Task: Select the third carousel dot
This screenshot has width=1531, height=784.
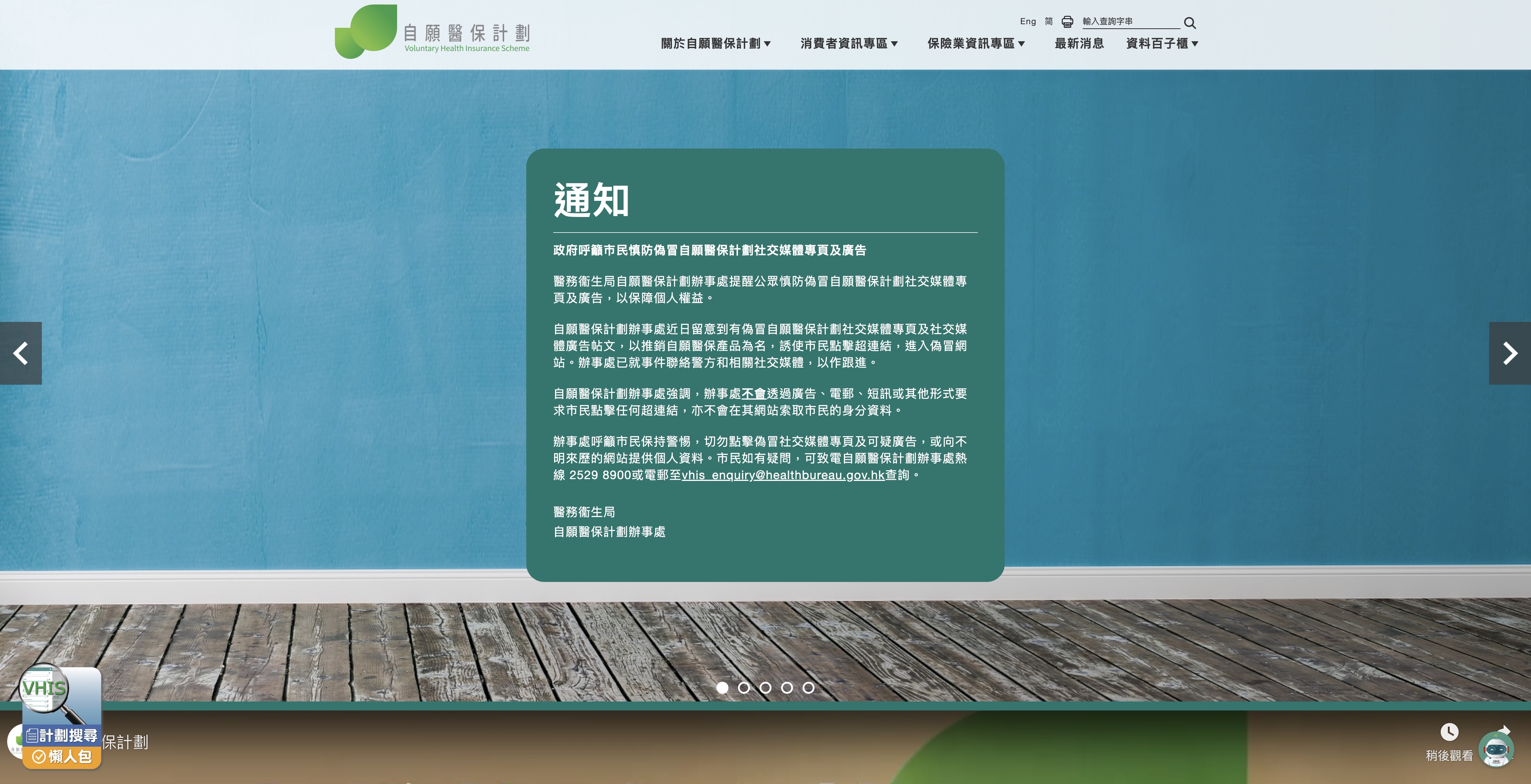Action: (765, 688)
